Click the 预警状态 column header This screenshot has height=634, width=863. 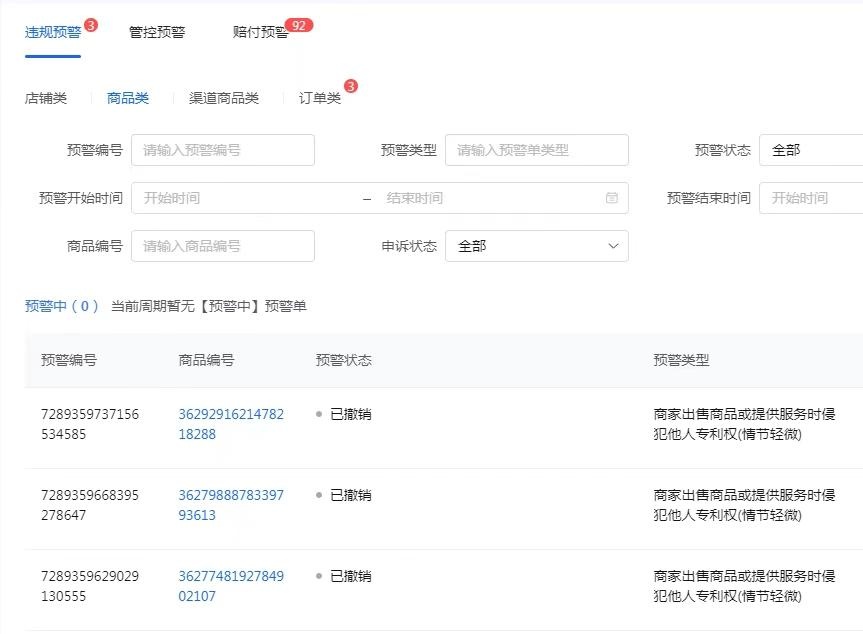tap(344, 360)
